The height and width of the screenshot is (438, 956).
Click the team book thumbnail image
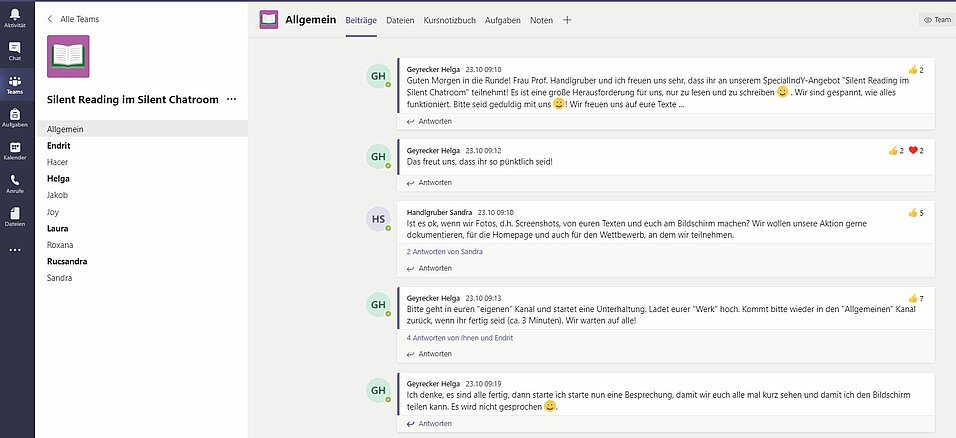[x=68, y=56]
